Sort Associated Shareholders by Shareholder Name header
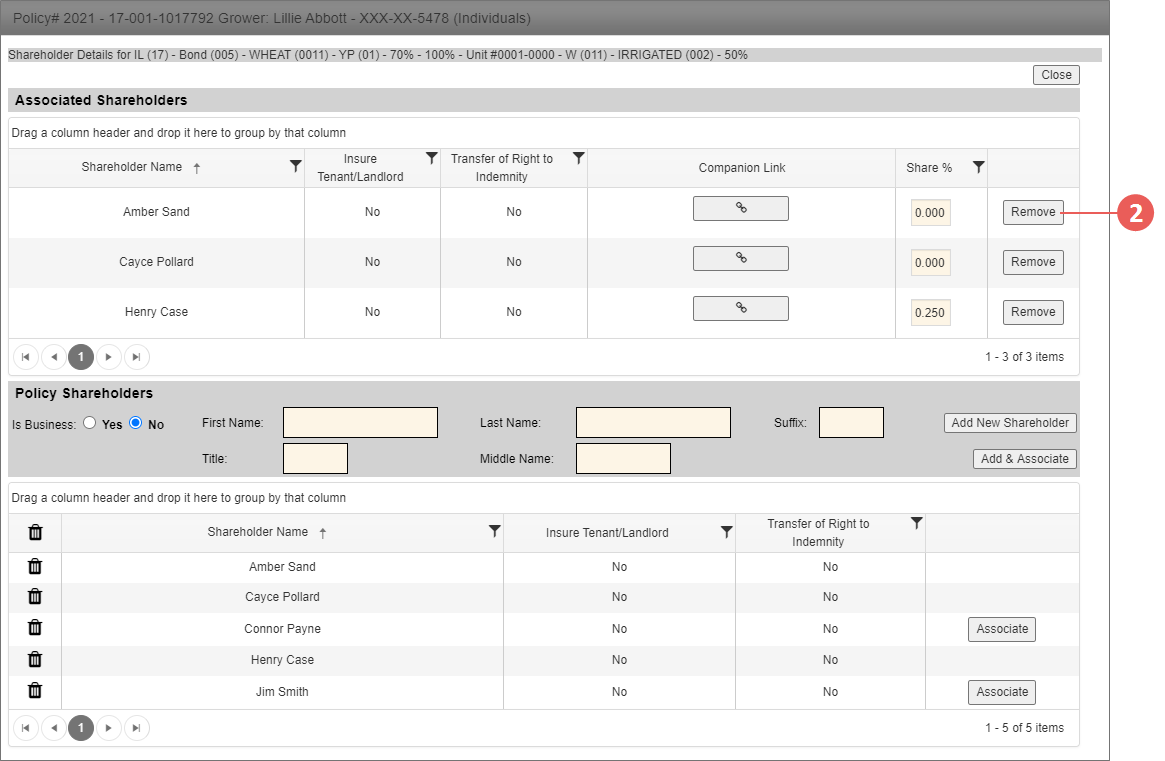This screenshot has width=1165, height=761. click(132, 167)
